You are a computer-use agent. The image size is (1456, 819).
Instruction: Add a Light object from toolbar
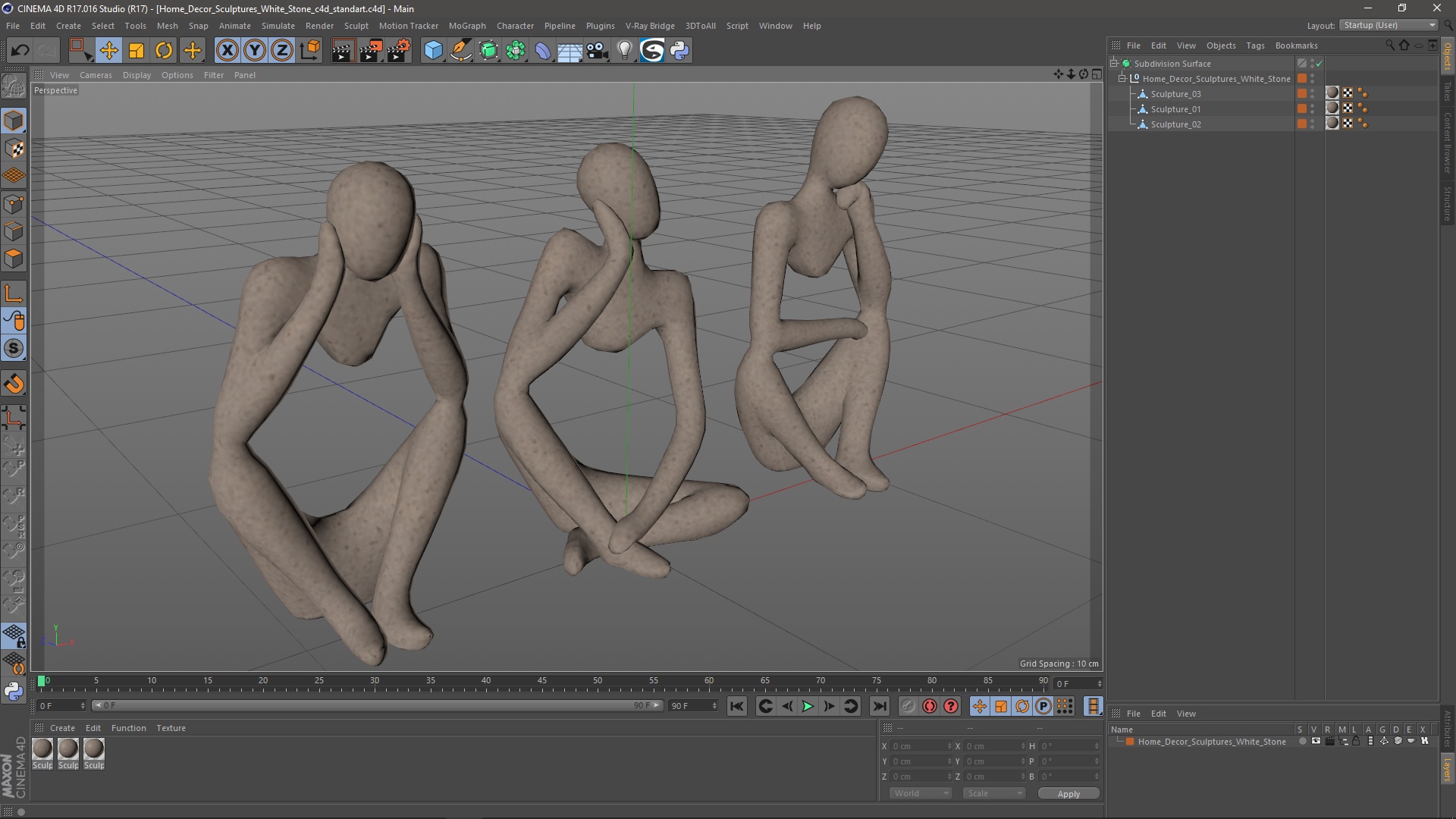pyautogui.click(x=624, y=51)
